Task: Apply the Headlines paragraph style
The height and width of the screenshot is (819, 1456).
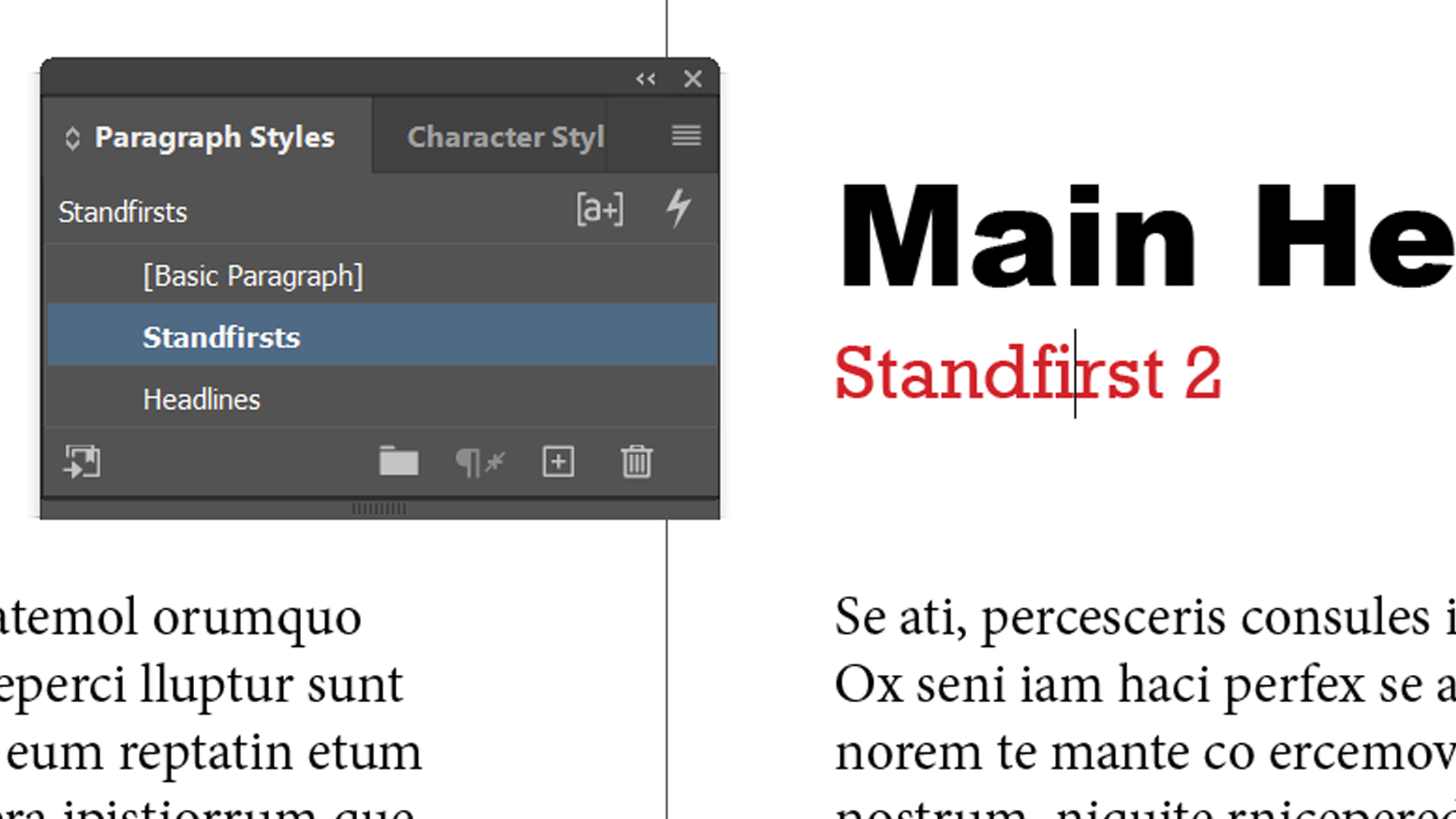Action: (x=202, y=400)
